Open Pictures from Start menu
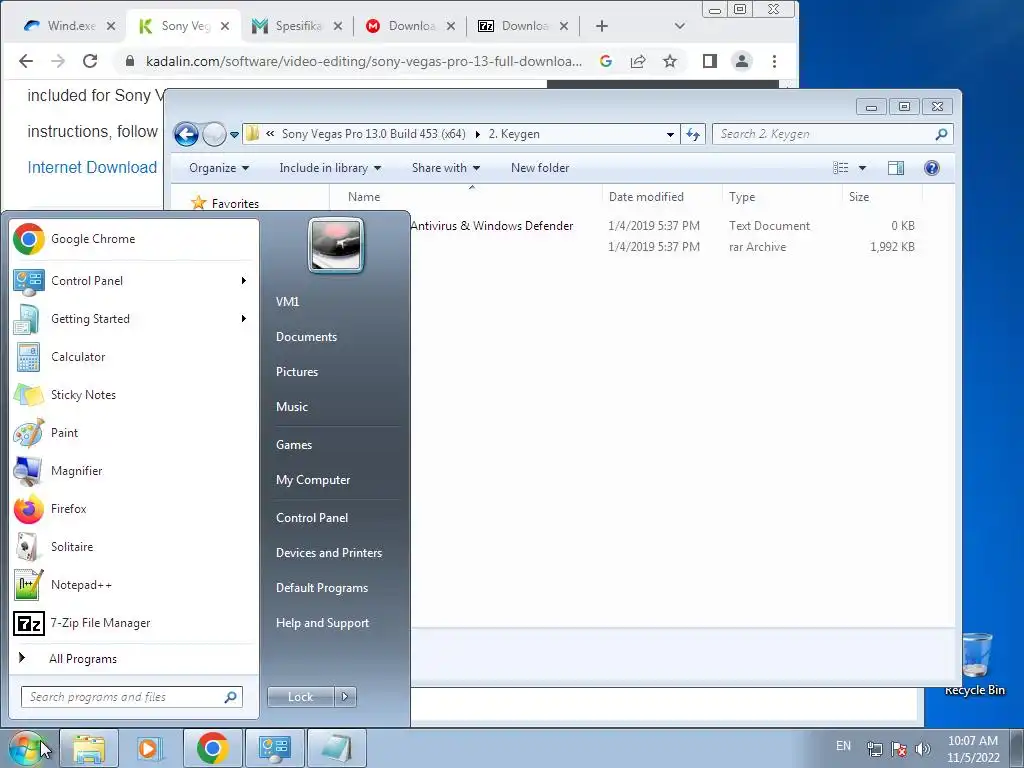Viewport: 1024px width, 768px height. (297, 372)
